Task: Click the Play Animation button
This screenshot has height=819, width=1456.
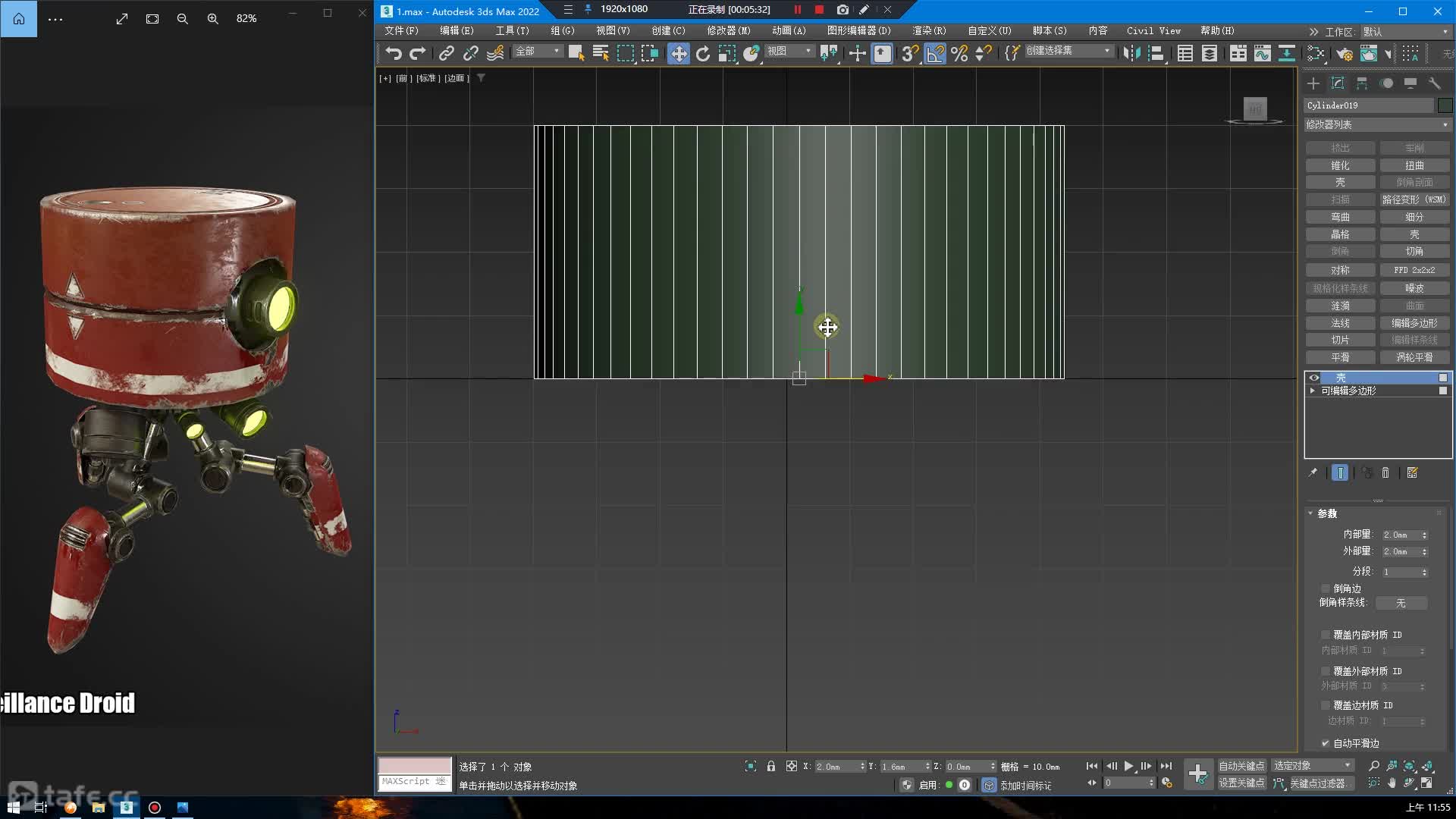Action: [1129, 766]
